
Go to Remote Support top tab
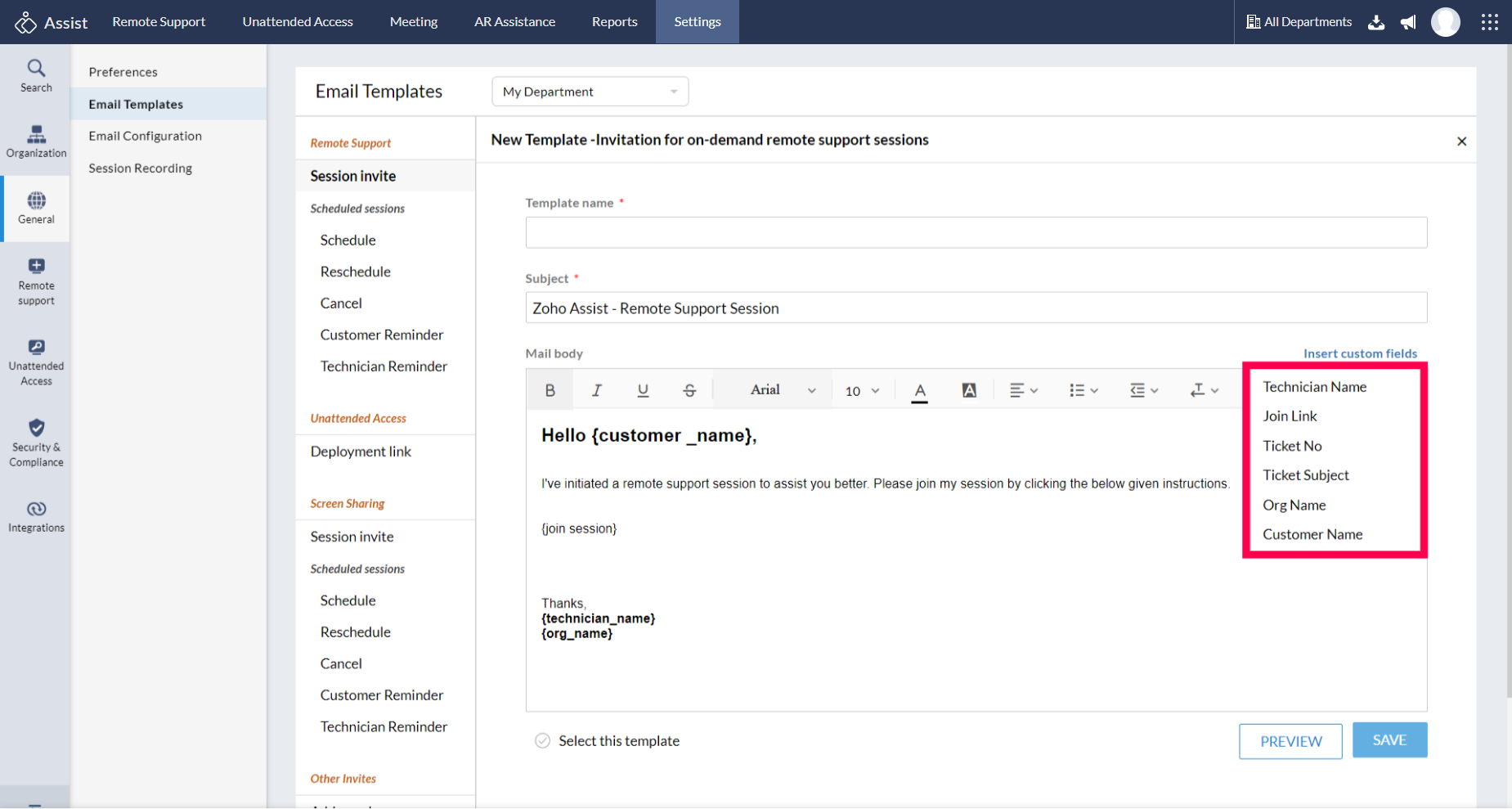coord(159,22)
